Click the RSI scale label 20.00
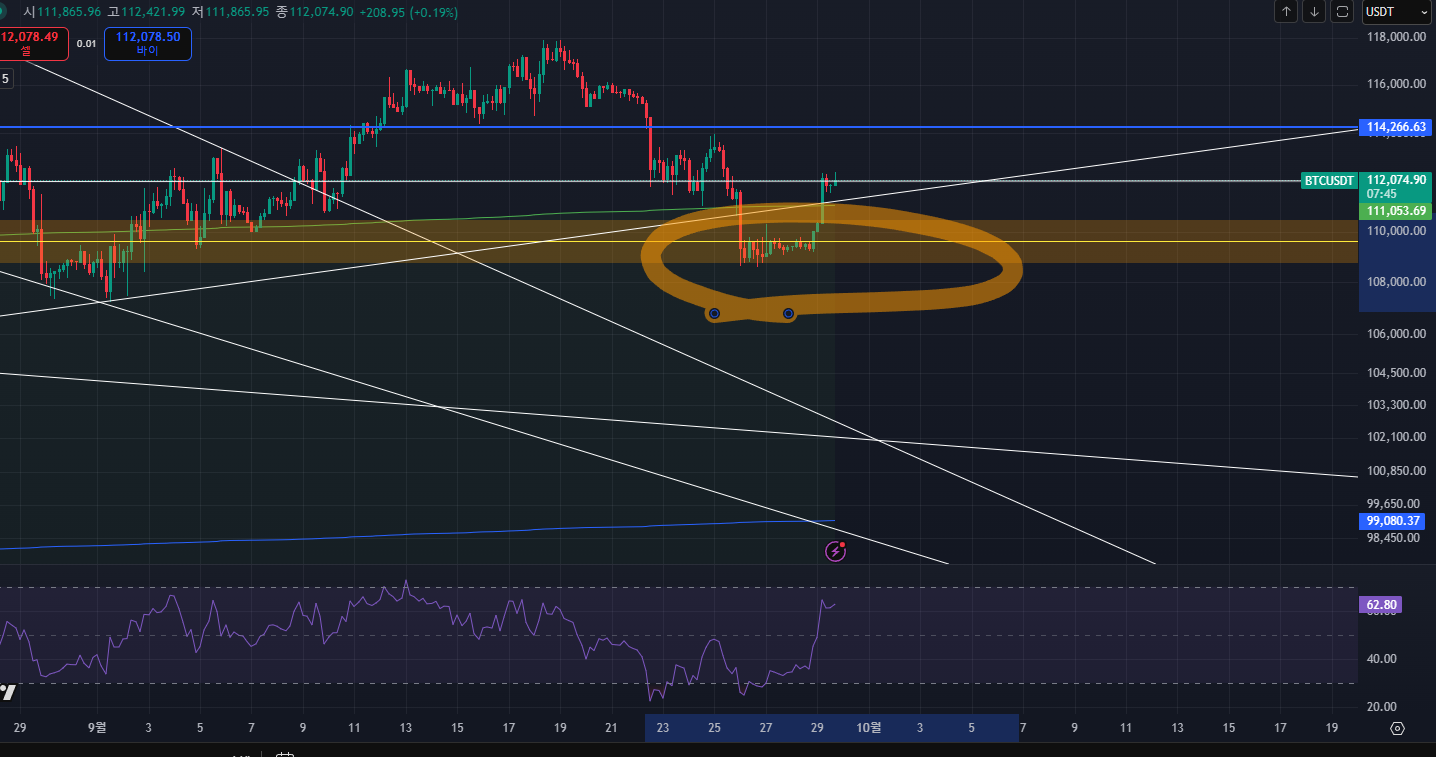Image resolution: width=1436 pixels, height=757 pixels. pyautogui.click(x=1381, y=707)
